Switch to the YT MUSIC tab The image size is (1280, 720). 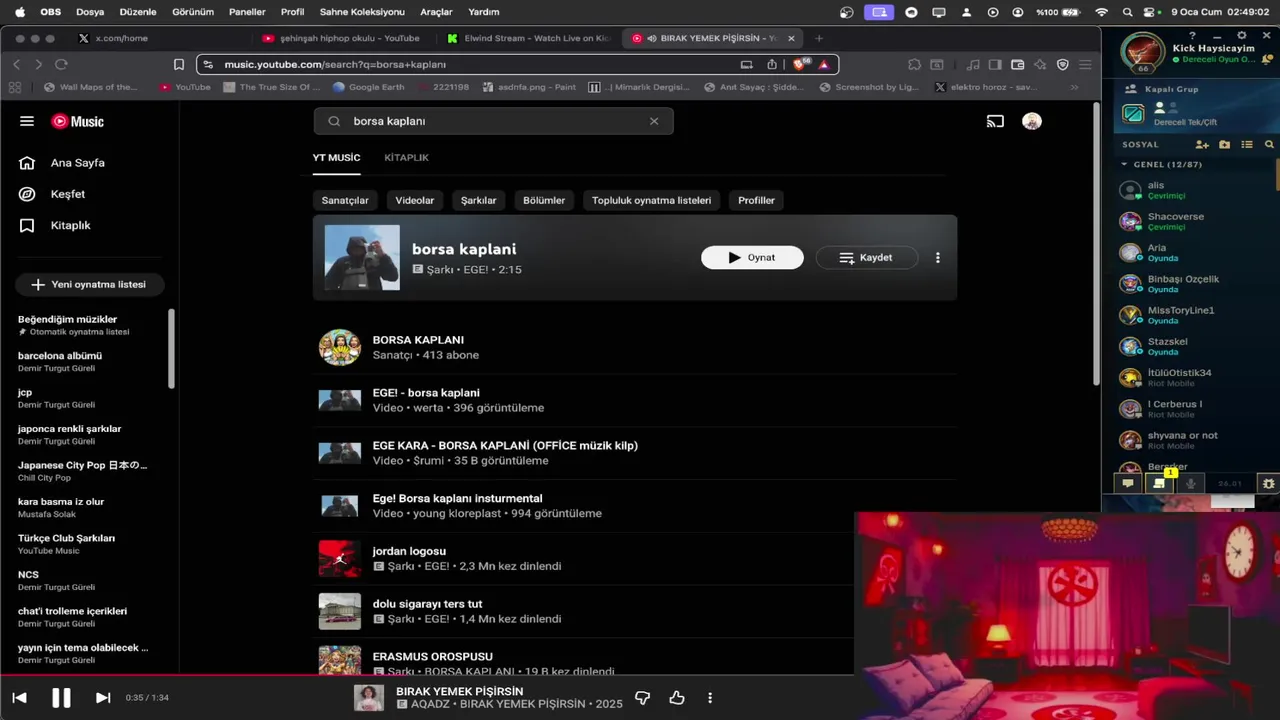[336, 158]
